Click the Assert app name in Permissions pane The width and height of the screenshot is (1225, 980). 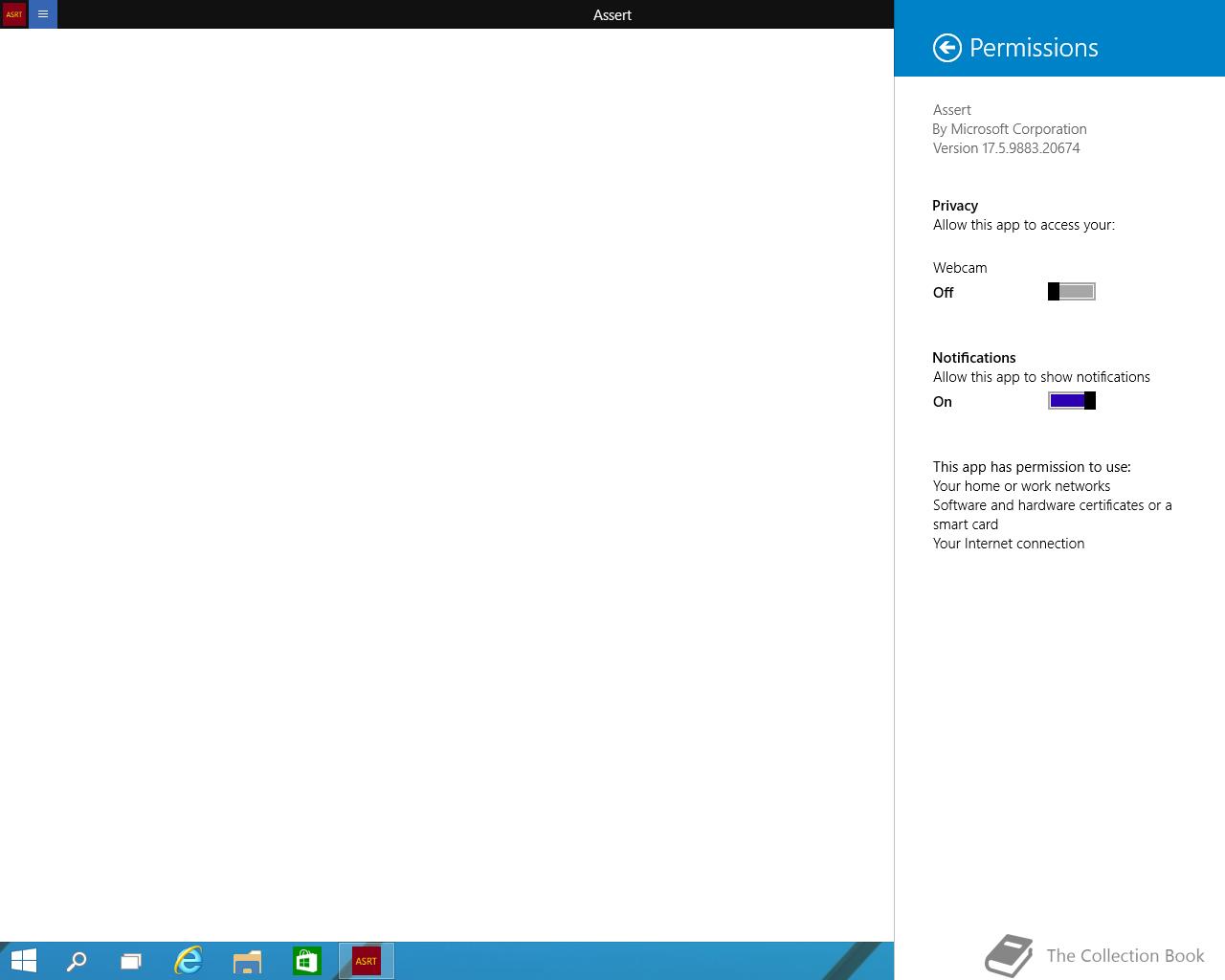tap(952, 110)
